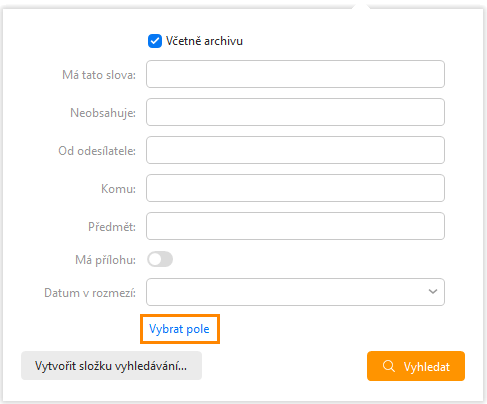The height and width of the screenshot is (404, 487).
Task: Click Vytvořit složku vyhledávání button
Action: (x=111, y=366)
